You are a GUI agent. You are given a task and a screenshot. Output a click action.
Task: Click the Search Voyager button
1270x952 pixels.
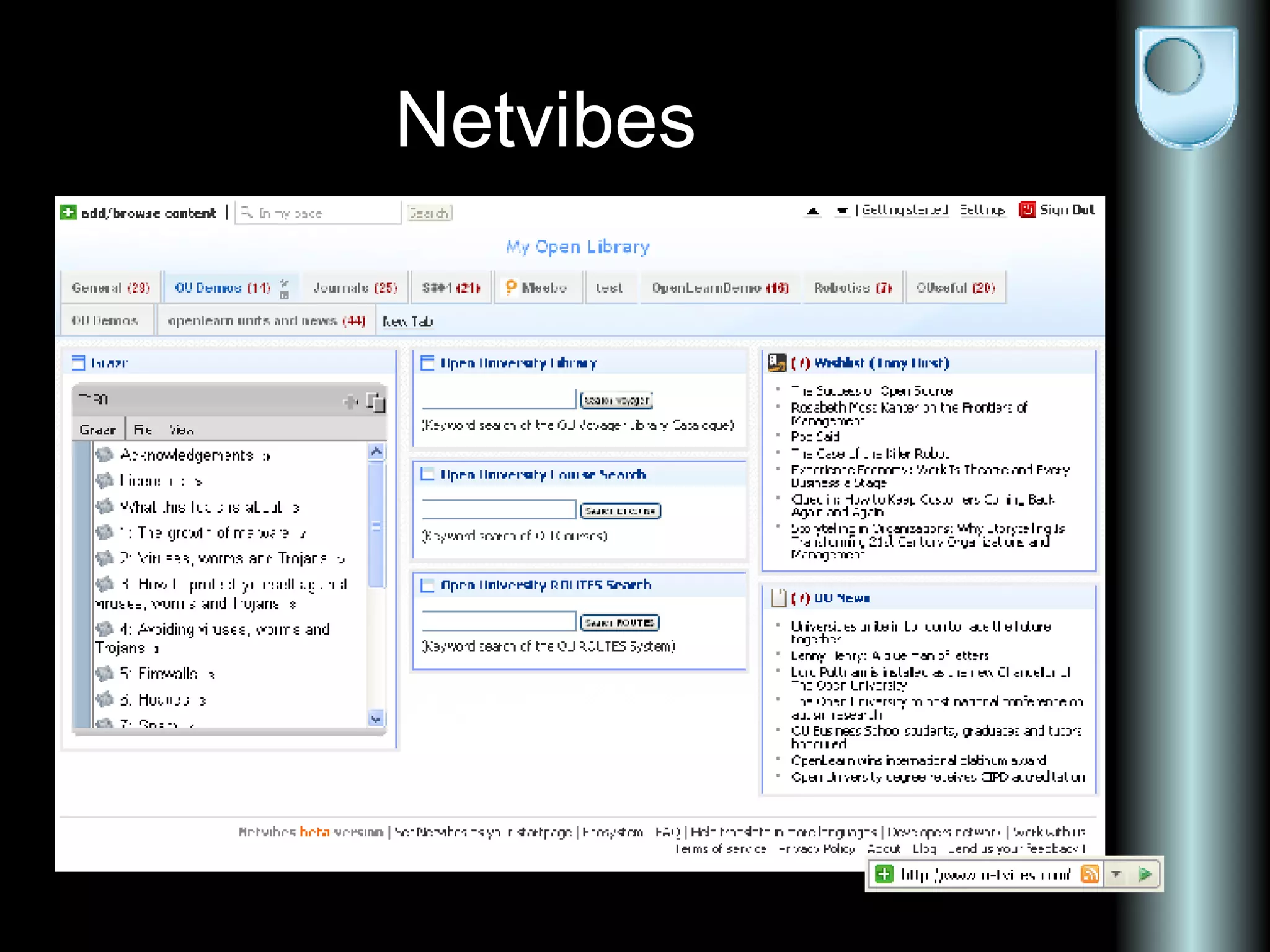pos(616,400)
